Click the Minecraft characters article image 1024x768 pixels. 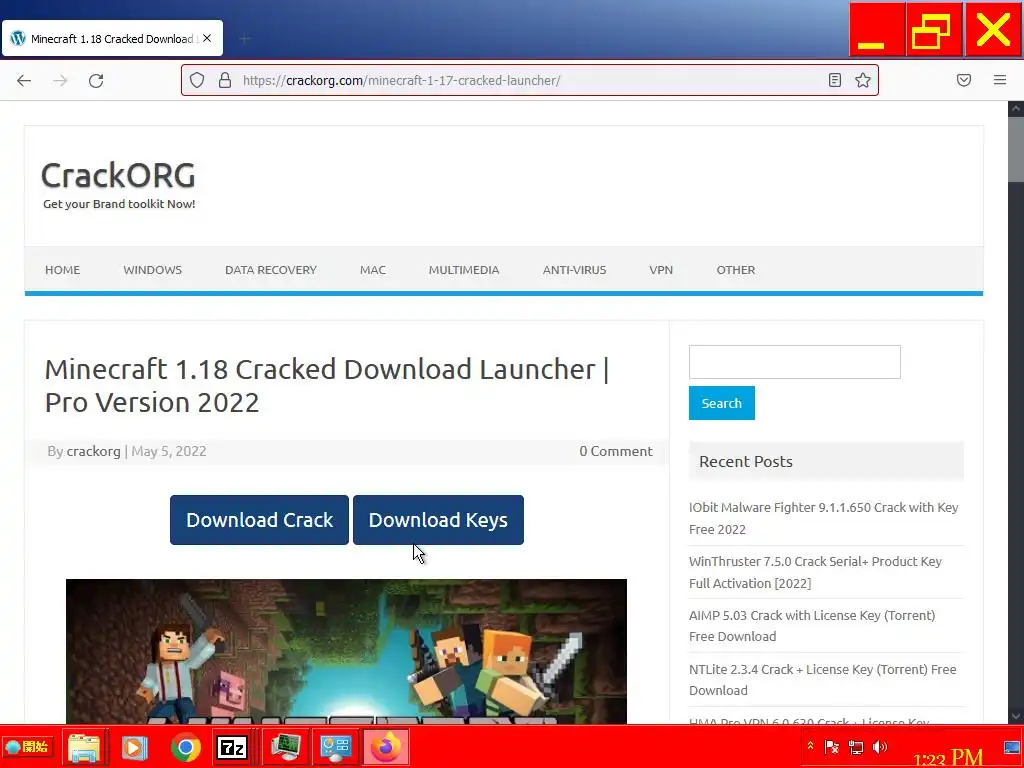click(346, 651)
